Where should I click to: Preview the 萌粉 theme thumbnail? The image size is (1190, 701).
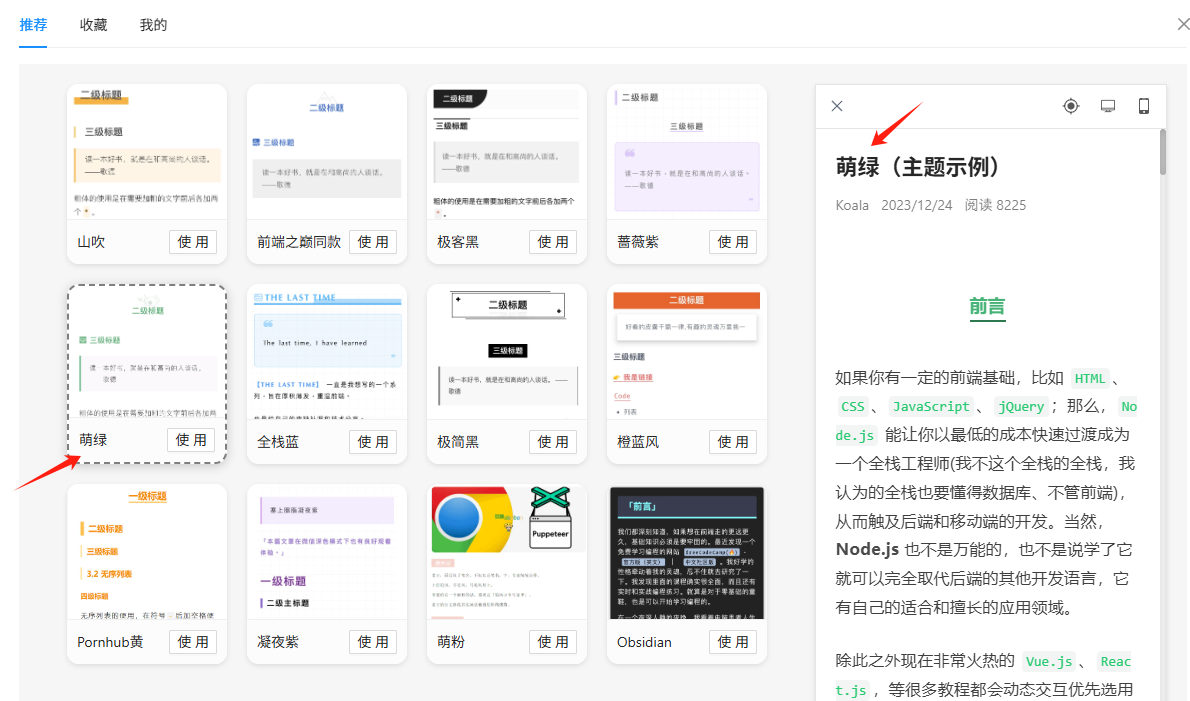(x=507, y=552)
